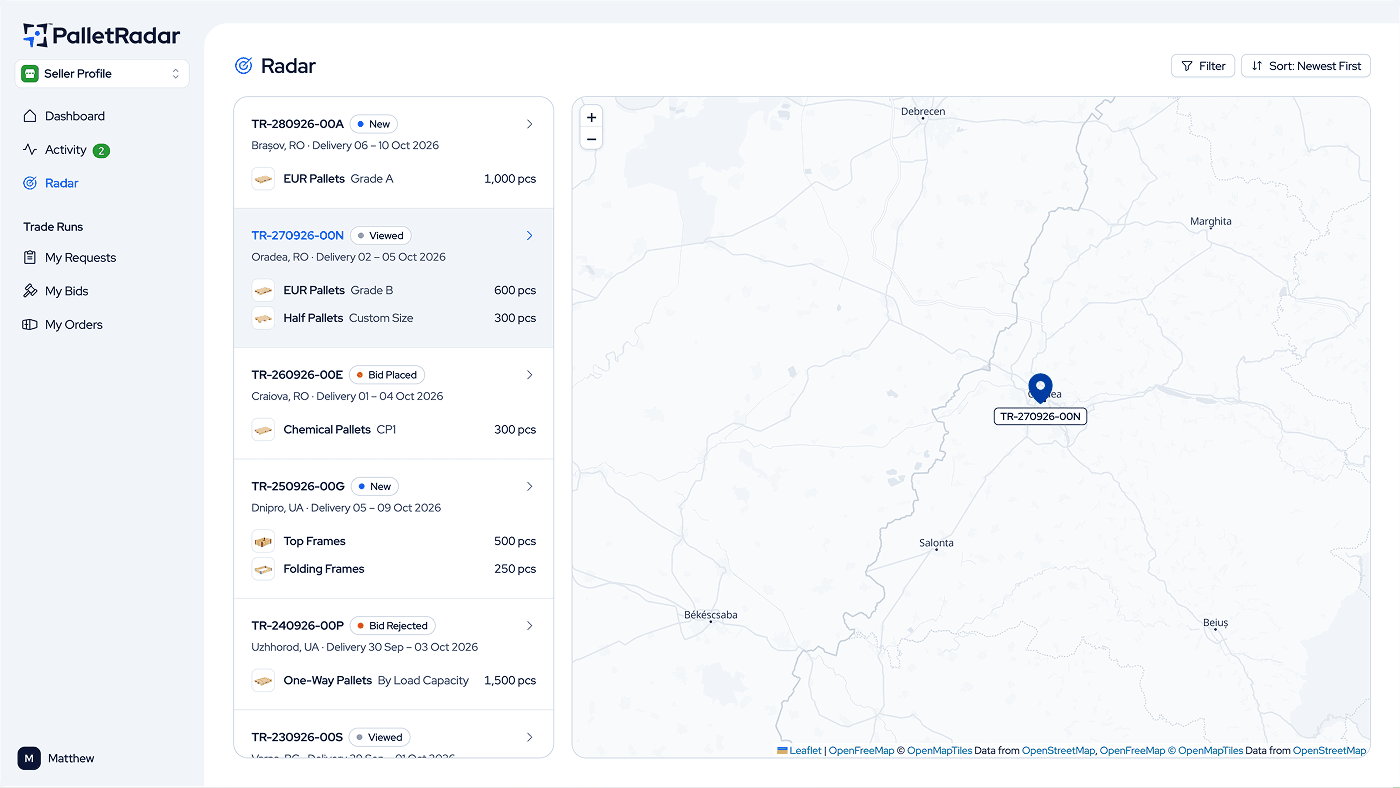Image resolution: width=1400 pixels, height=788 pixels.
Task: Click the Debrecen city label on map
Action: (923, 111)
